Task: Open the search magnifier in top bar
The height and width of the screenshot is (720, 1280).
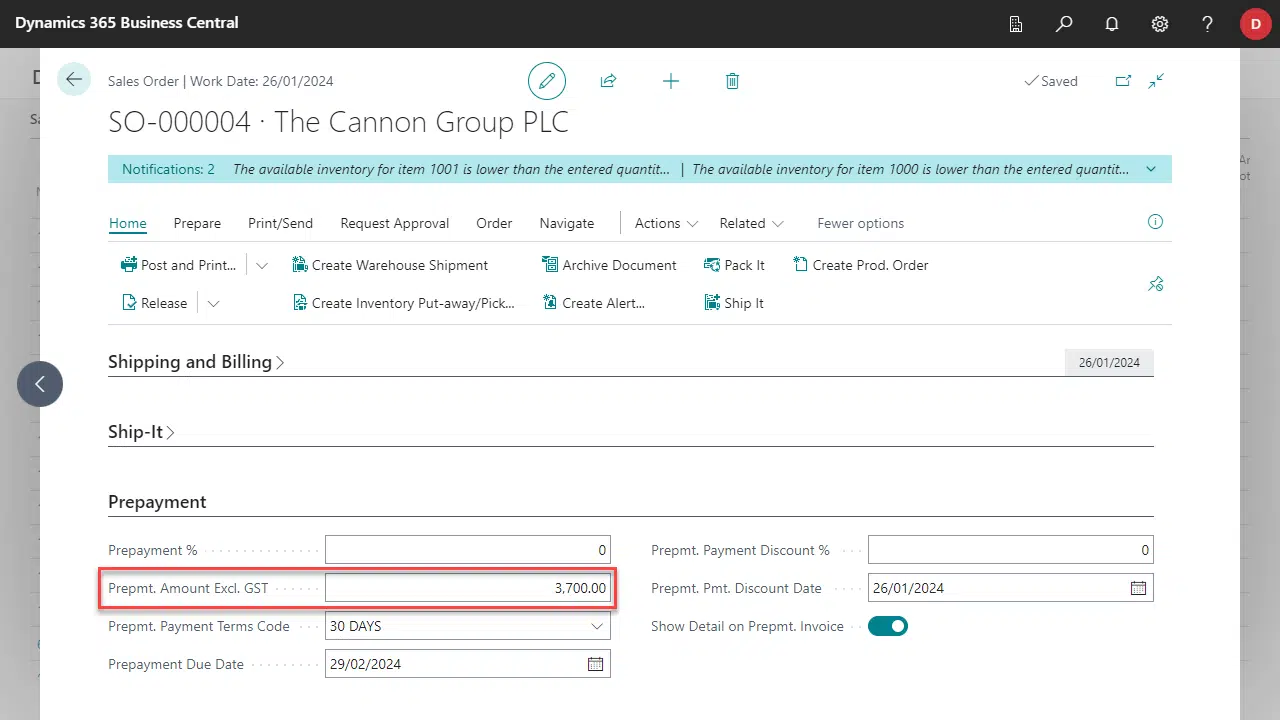Action: pos(1064,24)
